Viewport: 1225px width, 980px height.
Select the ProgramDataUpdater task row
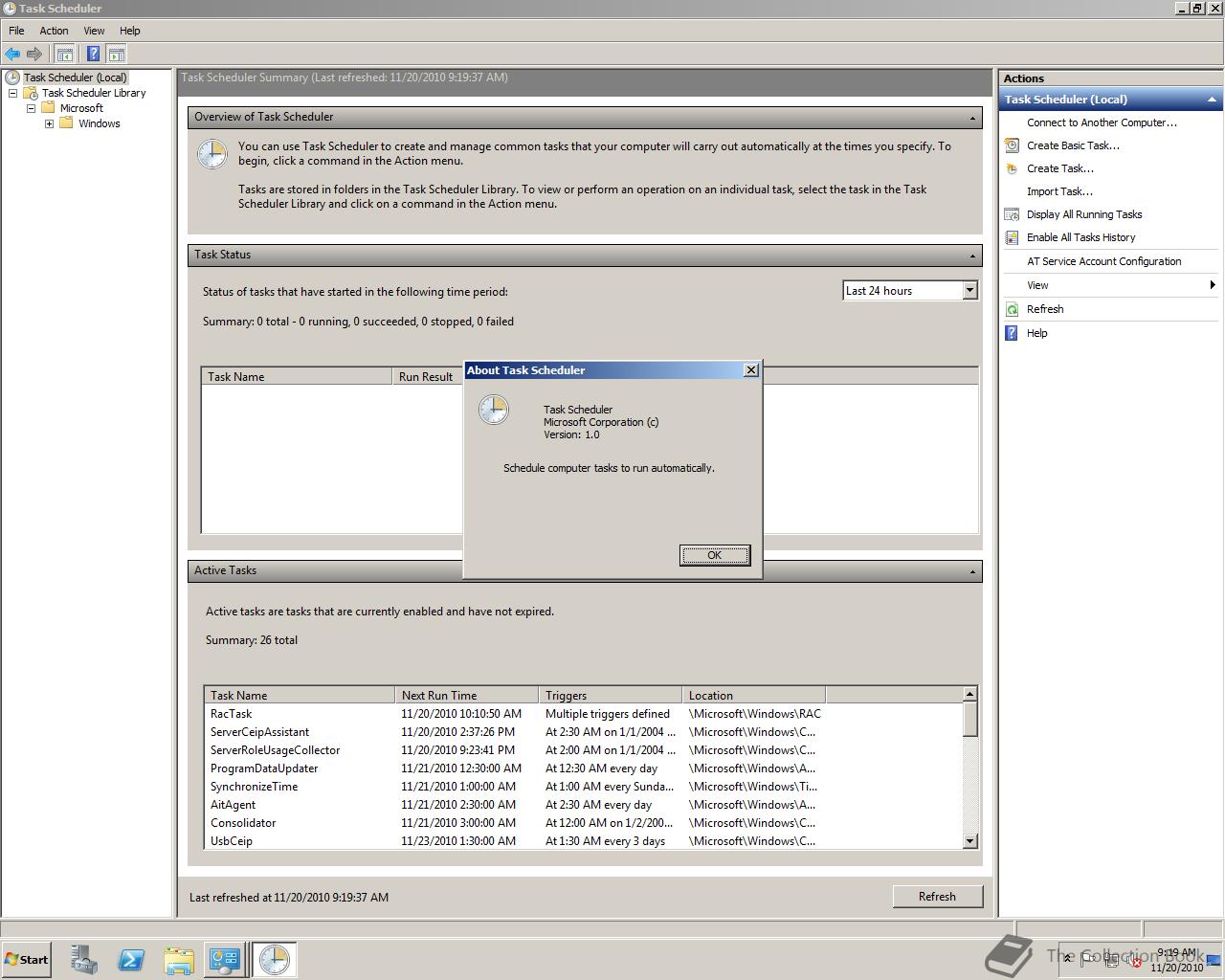(x=583, y=768)
